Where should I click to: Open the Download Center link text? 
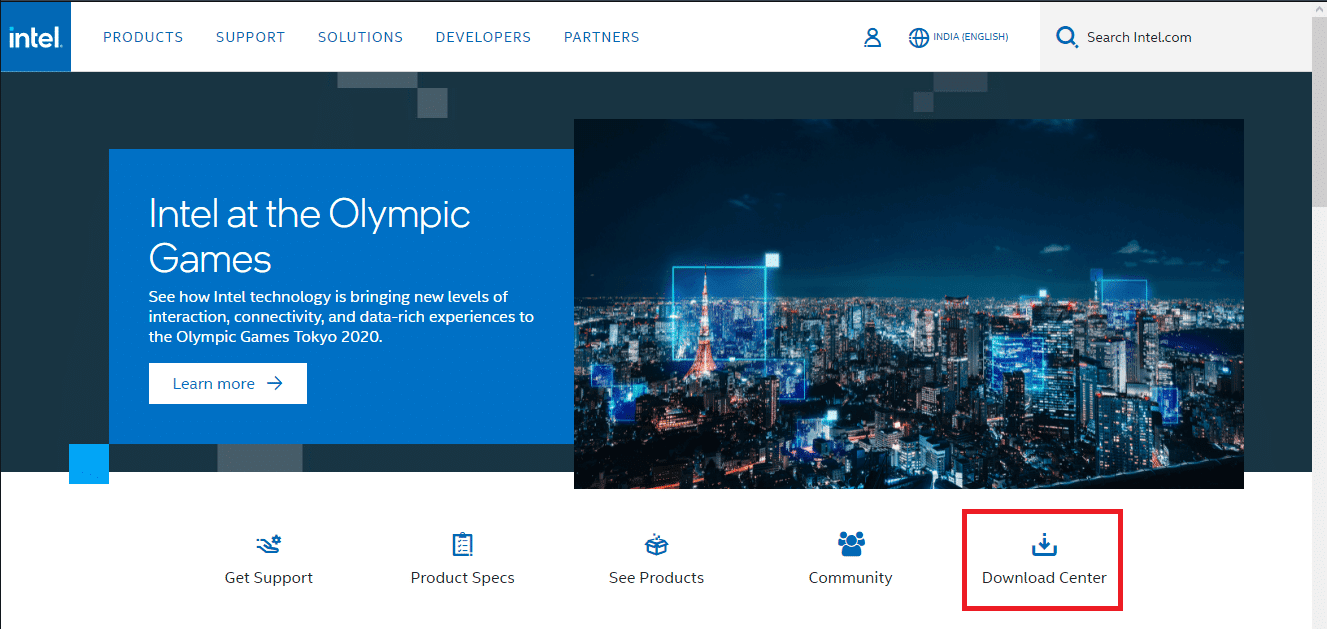pyautogui.click(x=1044, y=578)
